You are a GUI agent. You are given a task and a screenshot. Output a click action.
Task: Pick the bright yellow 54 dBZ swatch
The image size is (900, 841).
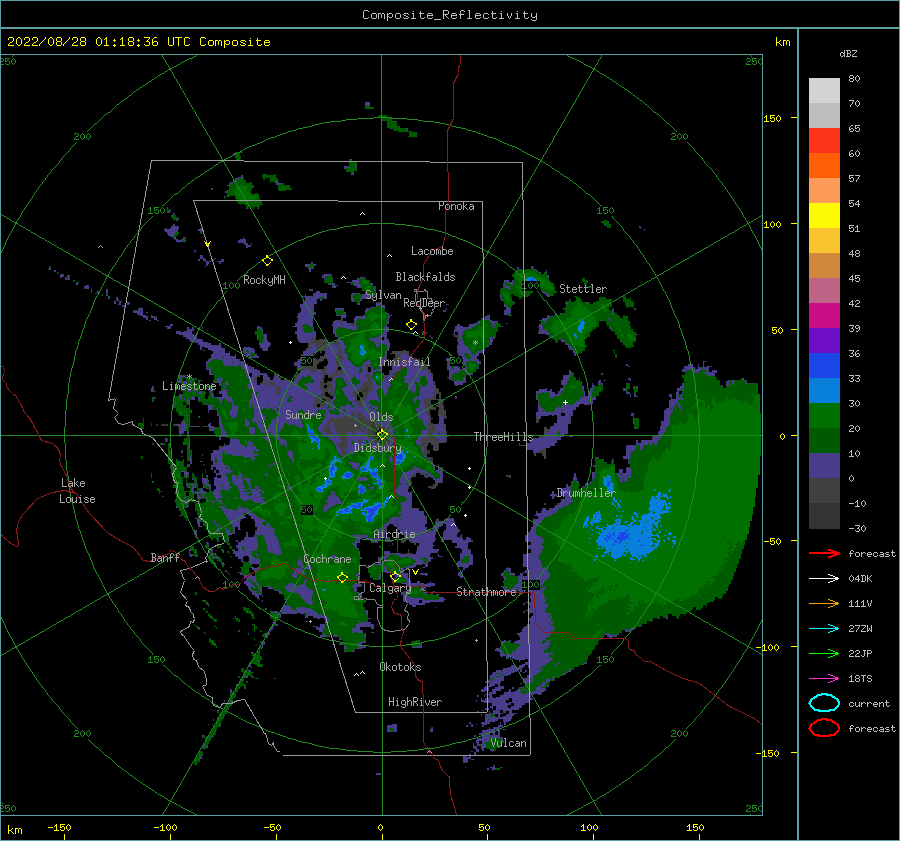point(824,215)
